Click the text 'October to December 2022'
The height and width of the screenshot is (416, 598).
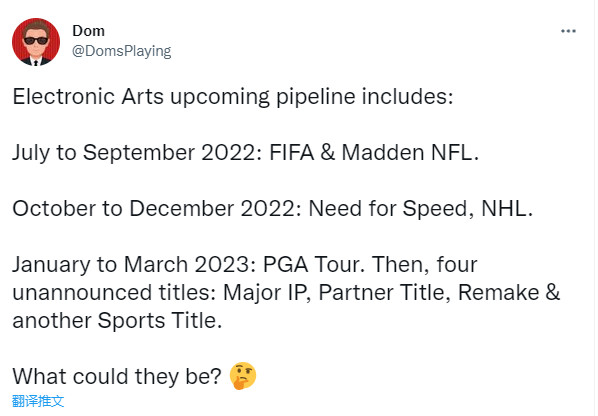click(156, 209)
